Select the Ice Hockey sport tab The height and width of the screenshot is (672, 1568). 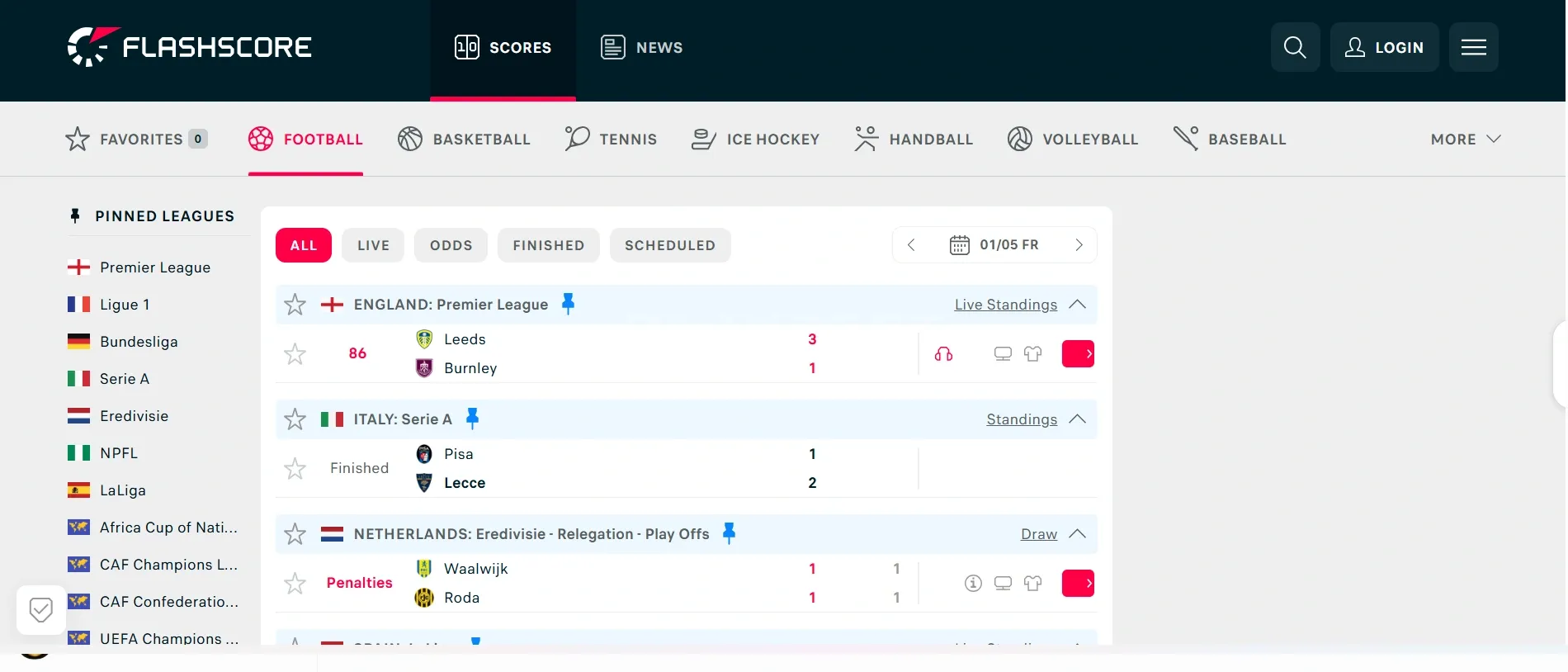(756, 140)
